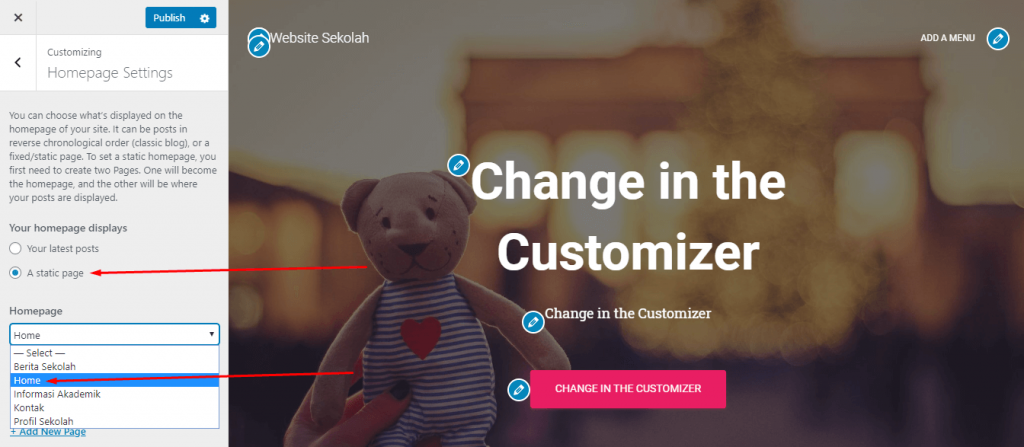The width and height of the screenshot is (1024, 447).
Task: Edit the hero heading pencil icon
Action: (458, 165)
